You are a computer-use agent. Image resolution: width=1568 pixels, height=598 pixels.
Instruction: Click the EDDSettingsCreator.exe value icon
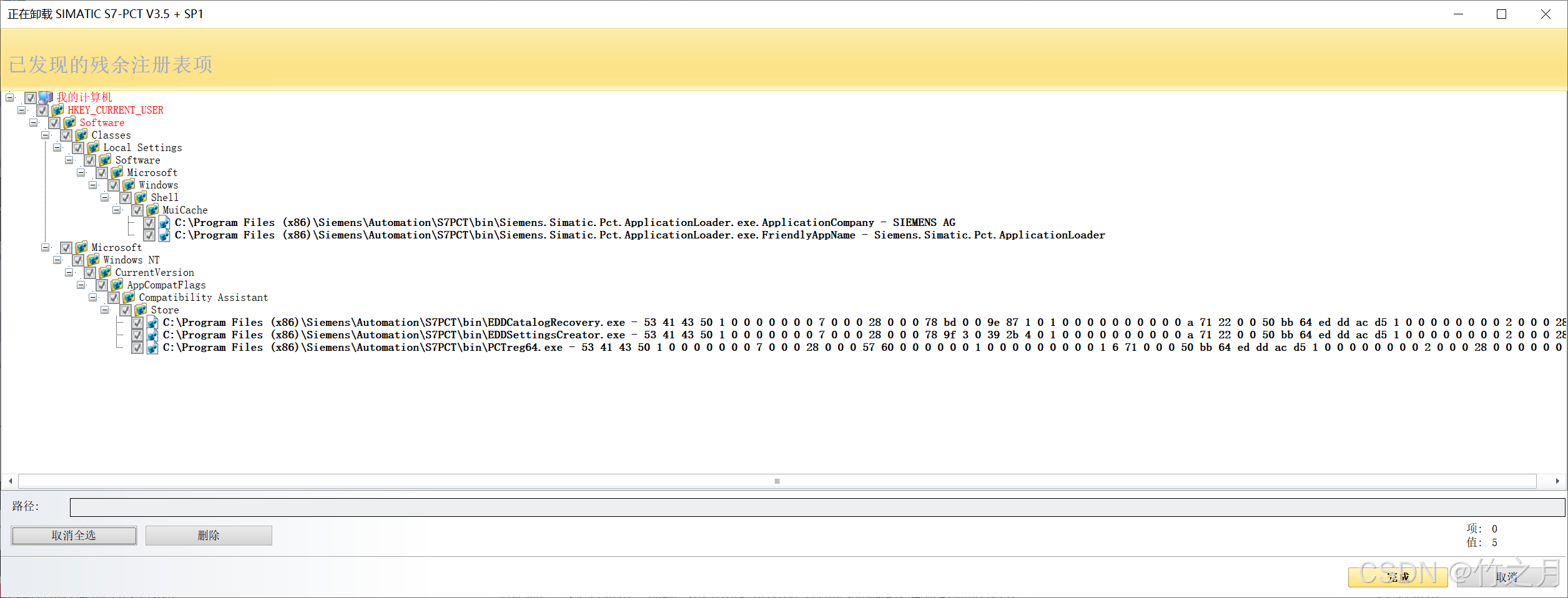(x=152, y=335)
